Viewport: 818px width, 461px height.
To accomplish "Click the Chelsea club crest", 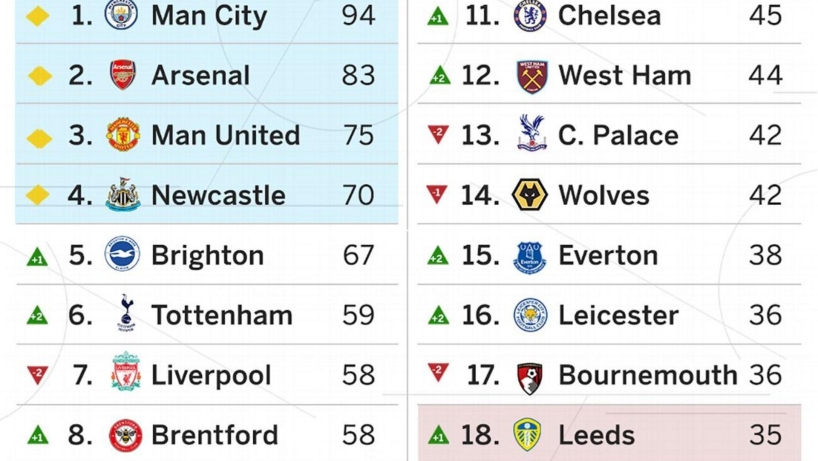I will pos(530,16).
